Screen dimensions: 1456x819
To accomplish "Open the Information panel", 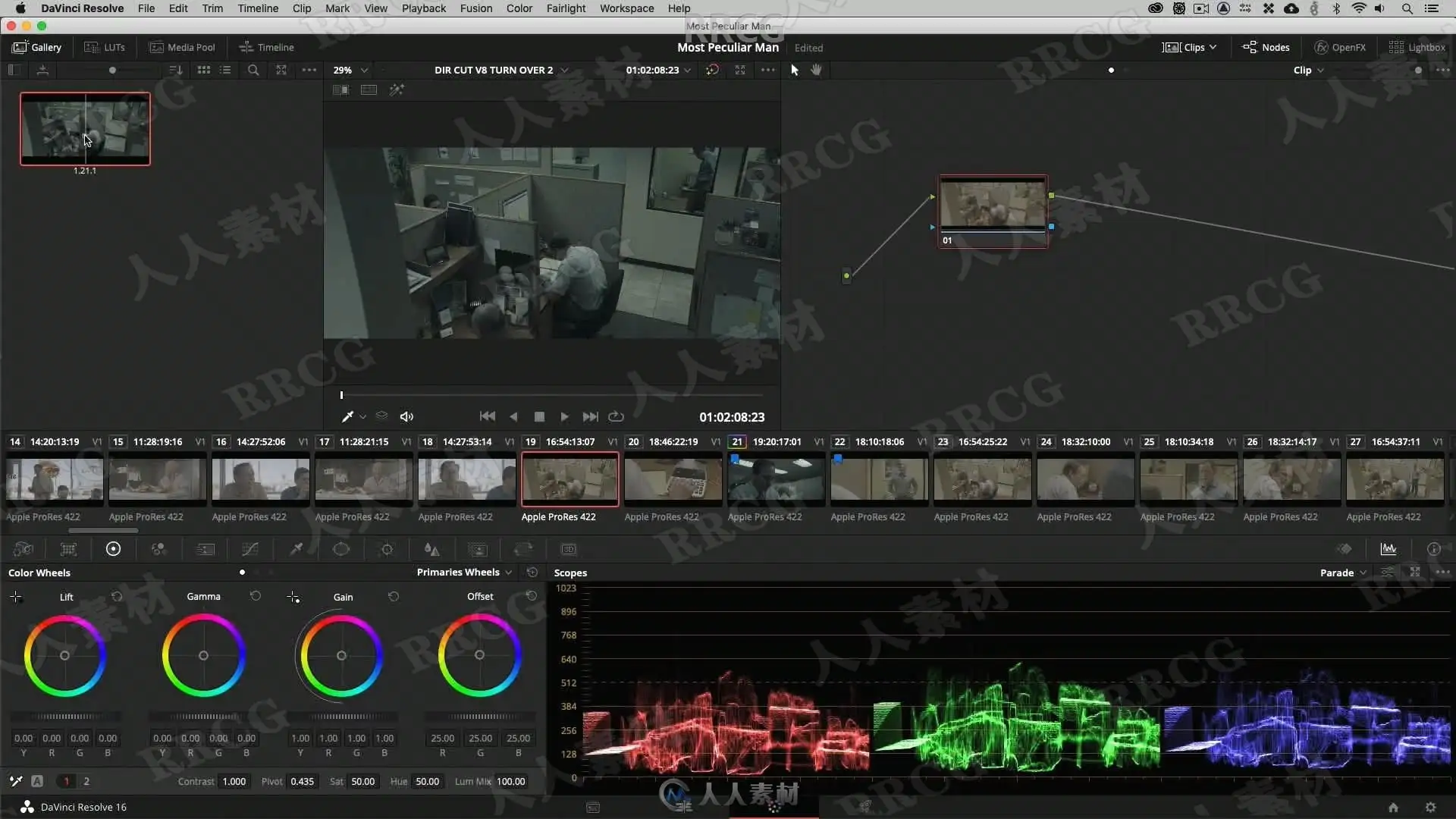I will pyautogui.click(x=1433, y=549).
